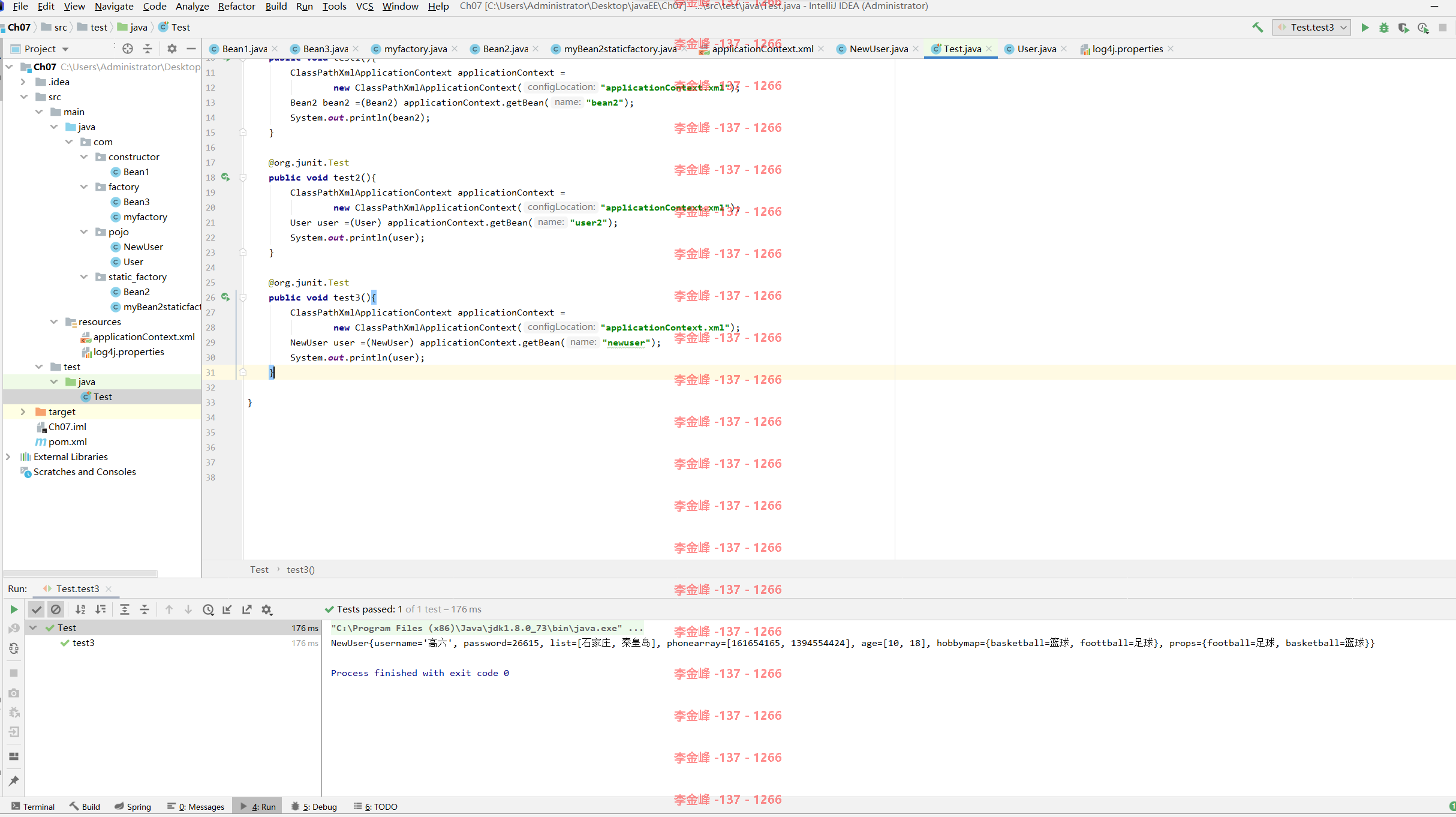This screenshot has width=1456, height=817.
Task: Expand all test results icon
Action: tap(125, 609)
